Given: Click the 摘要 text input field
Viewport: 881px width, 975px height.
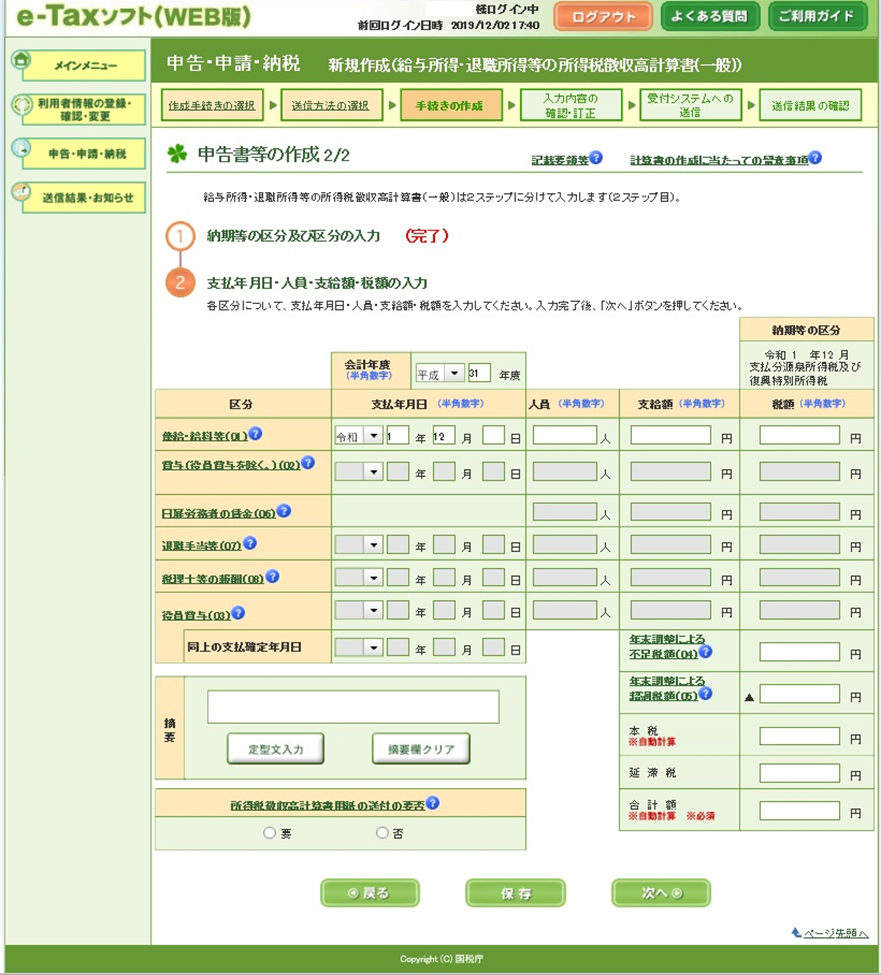Looking at the screenshot, I should [x=353, y=706].
